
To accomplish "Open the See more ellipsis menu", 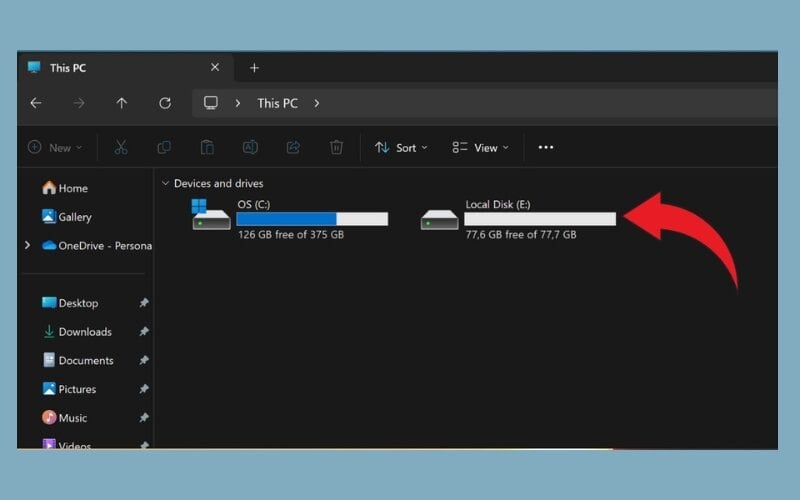I will pos(545,147).
